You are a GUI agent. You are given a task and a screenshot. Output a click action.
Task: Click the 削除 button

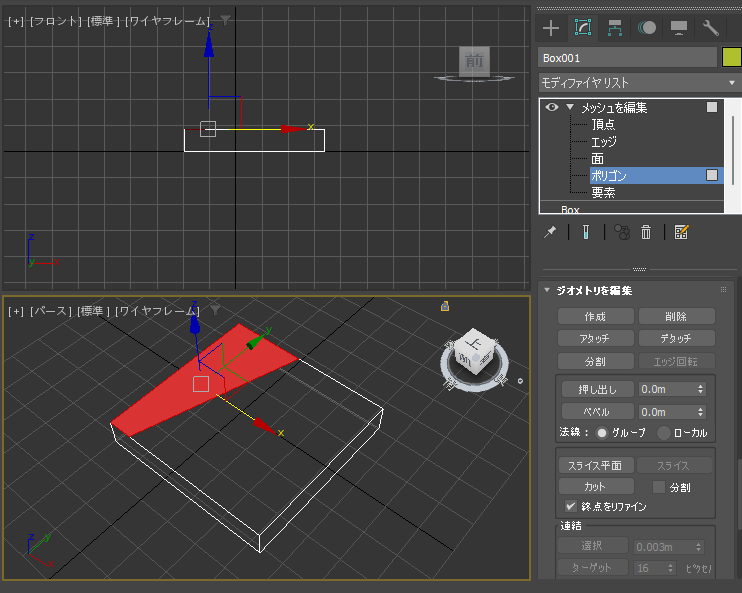click(x=676, y=316)
